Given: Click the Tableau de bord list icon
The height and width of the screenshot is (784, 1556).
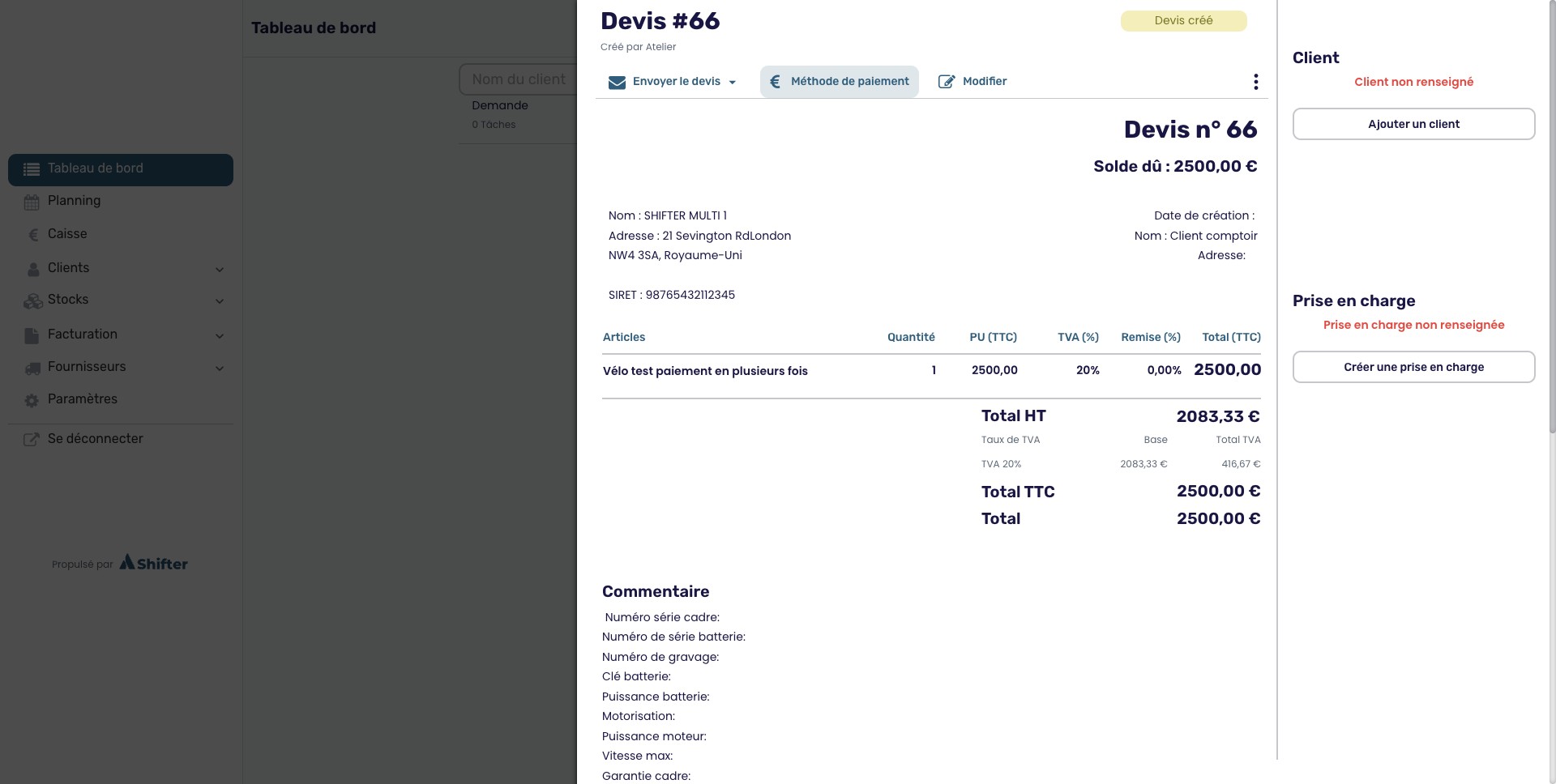Looking at the screenshot, I should tap(32, 169).
